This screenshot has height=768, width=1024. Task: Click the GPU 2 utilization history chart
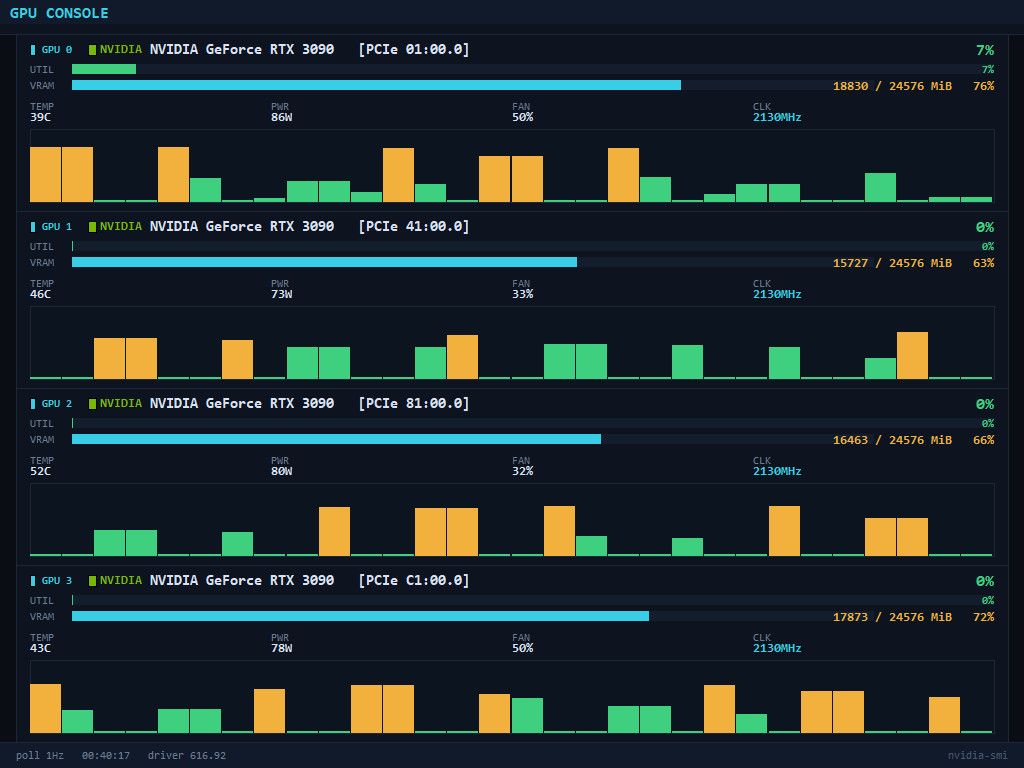[x=512, y=520]
